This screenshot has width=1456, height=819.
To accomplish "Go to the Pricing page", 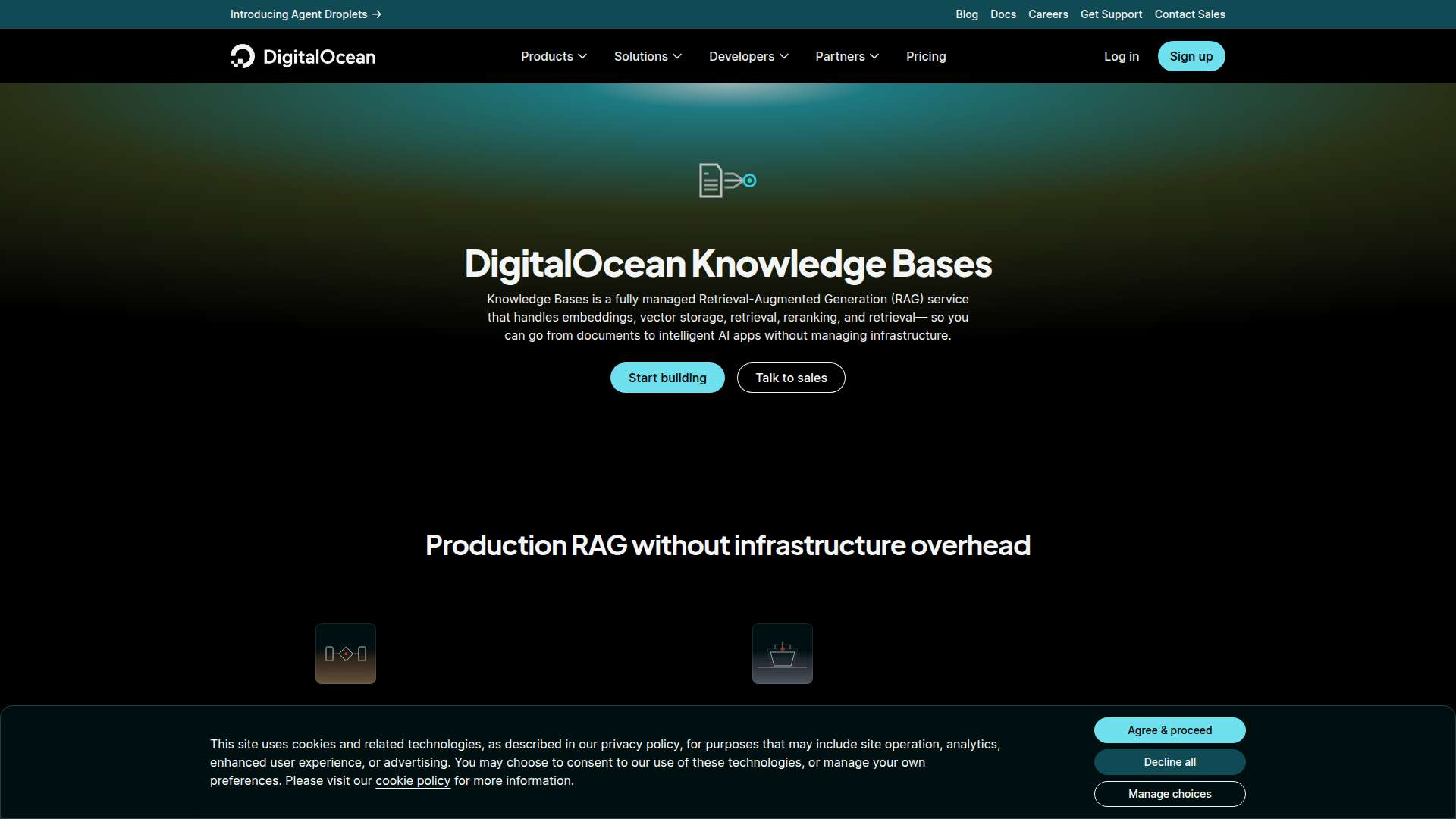I will tap(926, 56).
